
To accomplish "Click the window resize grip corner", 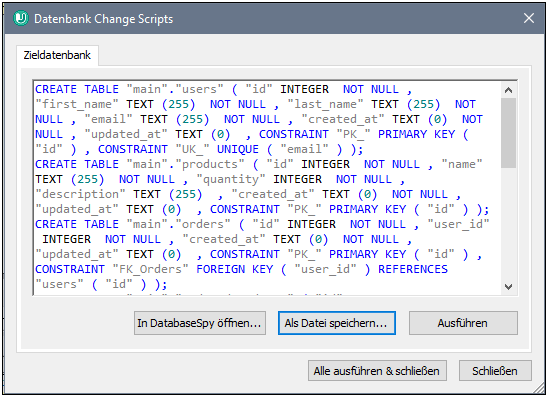I will pyautogui.click(x=539, y=388).
